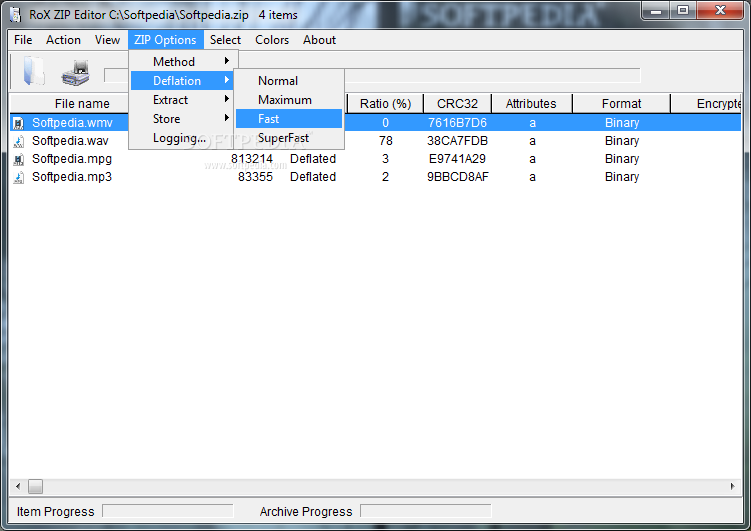The height and width of the screenshot is (531, 751).
Task: Click the open archive folder toolbar icon
Action: (34, 71)
